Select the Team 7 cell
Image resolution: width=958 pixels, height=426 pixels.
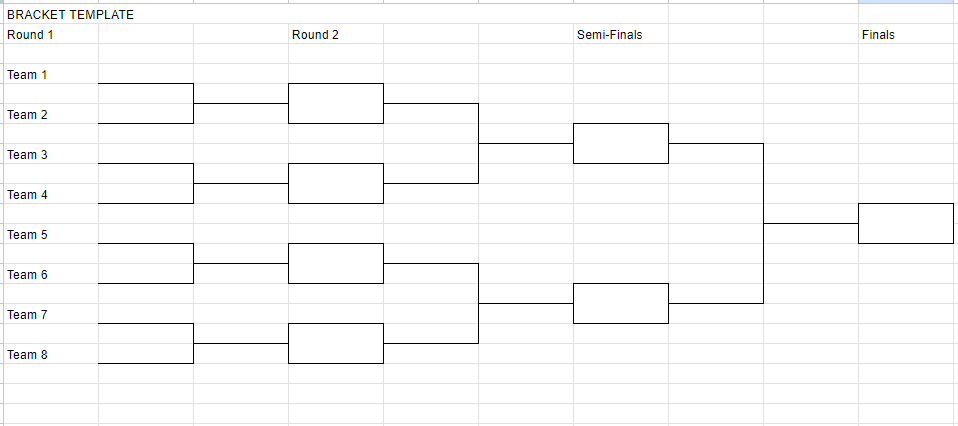(51, 314)
